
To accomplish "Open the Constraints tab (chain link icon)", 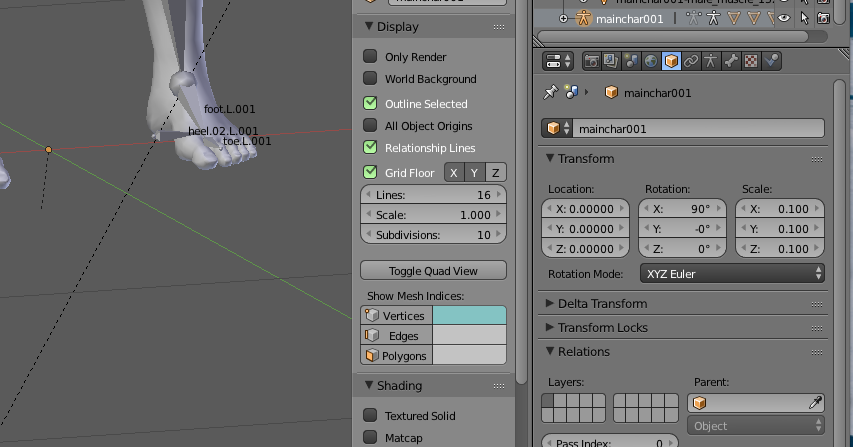I will coord(691,61).
